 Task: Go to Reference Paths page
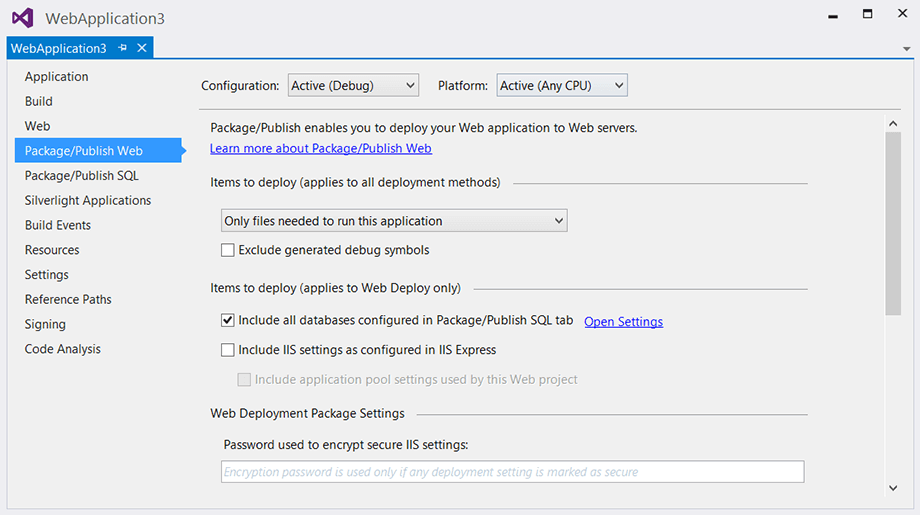click(x=68, y=299)
